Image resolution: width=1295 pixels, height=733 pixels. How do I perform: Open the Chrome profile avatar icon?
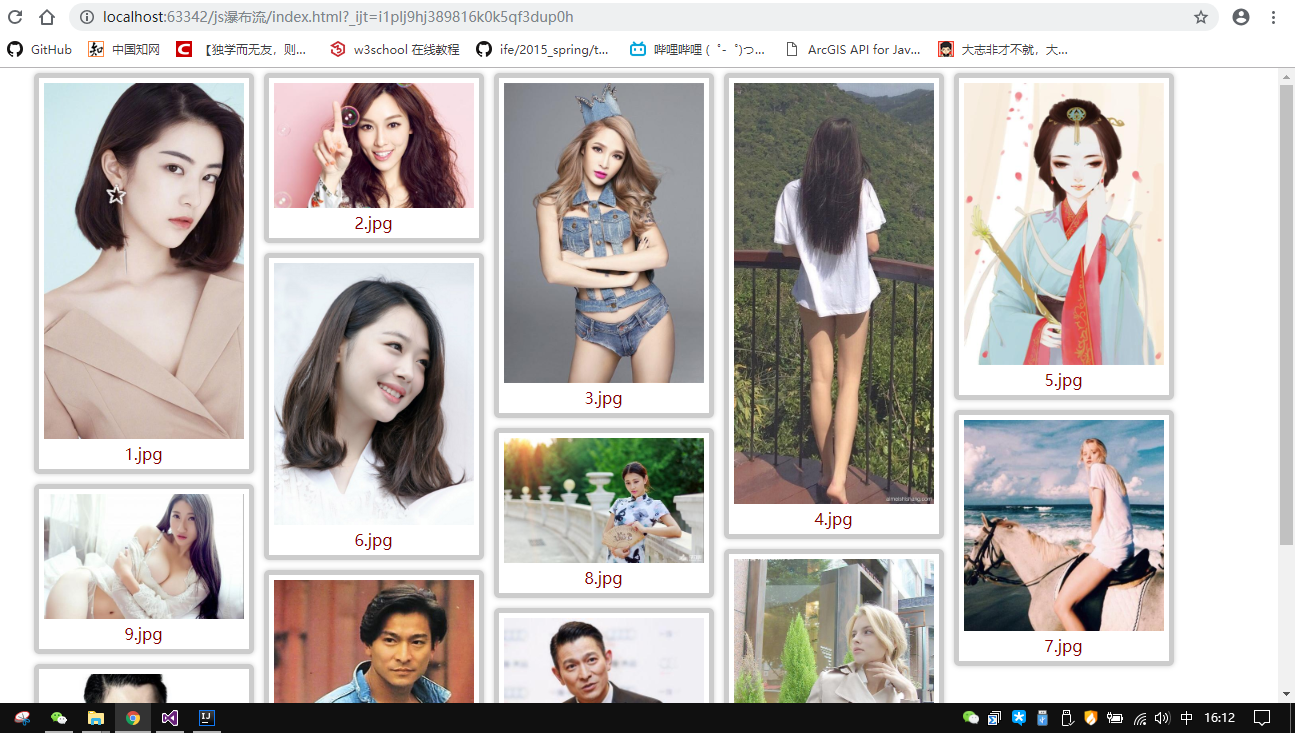click(x=1241, y=17)
